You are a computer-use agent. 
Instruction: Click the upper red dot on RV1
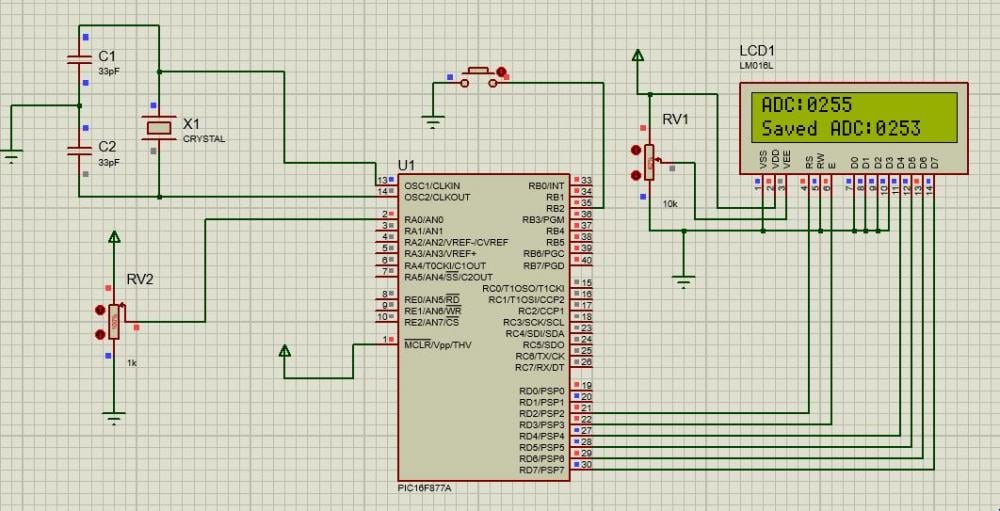635,150
